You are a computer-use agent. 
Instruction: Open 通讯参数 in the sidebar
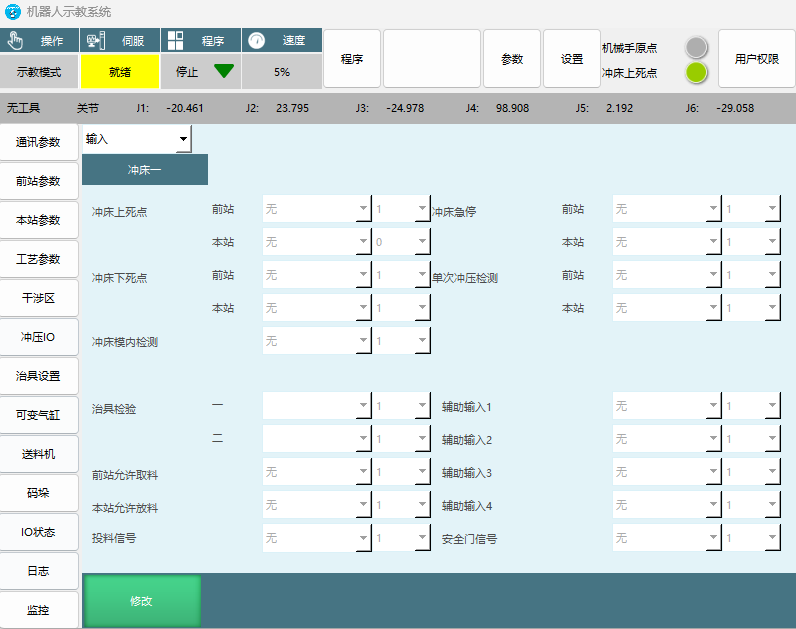click(38, 142)
